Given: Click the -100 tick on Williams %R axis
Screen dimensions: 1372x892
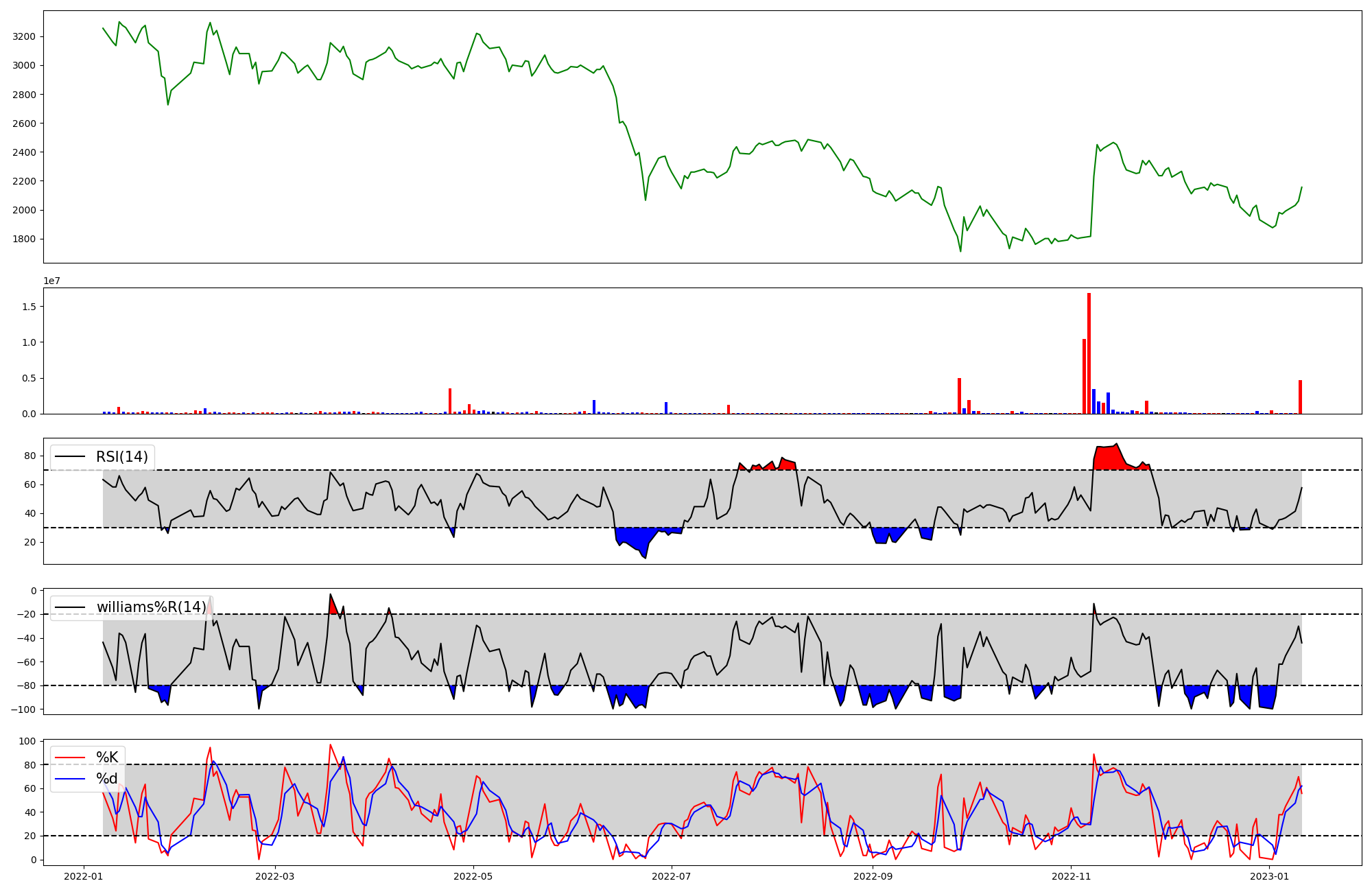Looking at the screenshot, I should point(25,709).
